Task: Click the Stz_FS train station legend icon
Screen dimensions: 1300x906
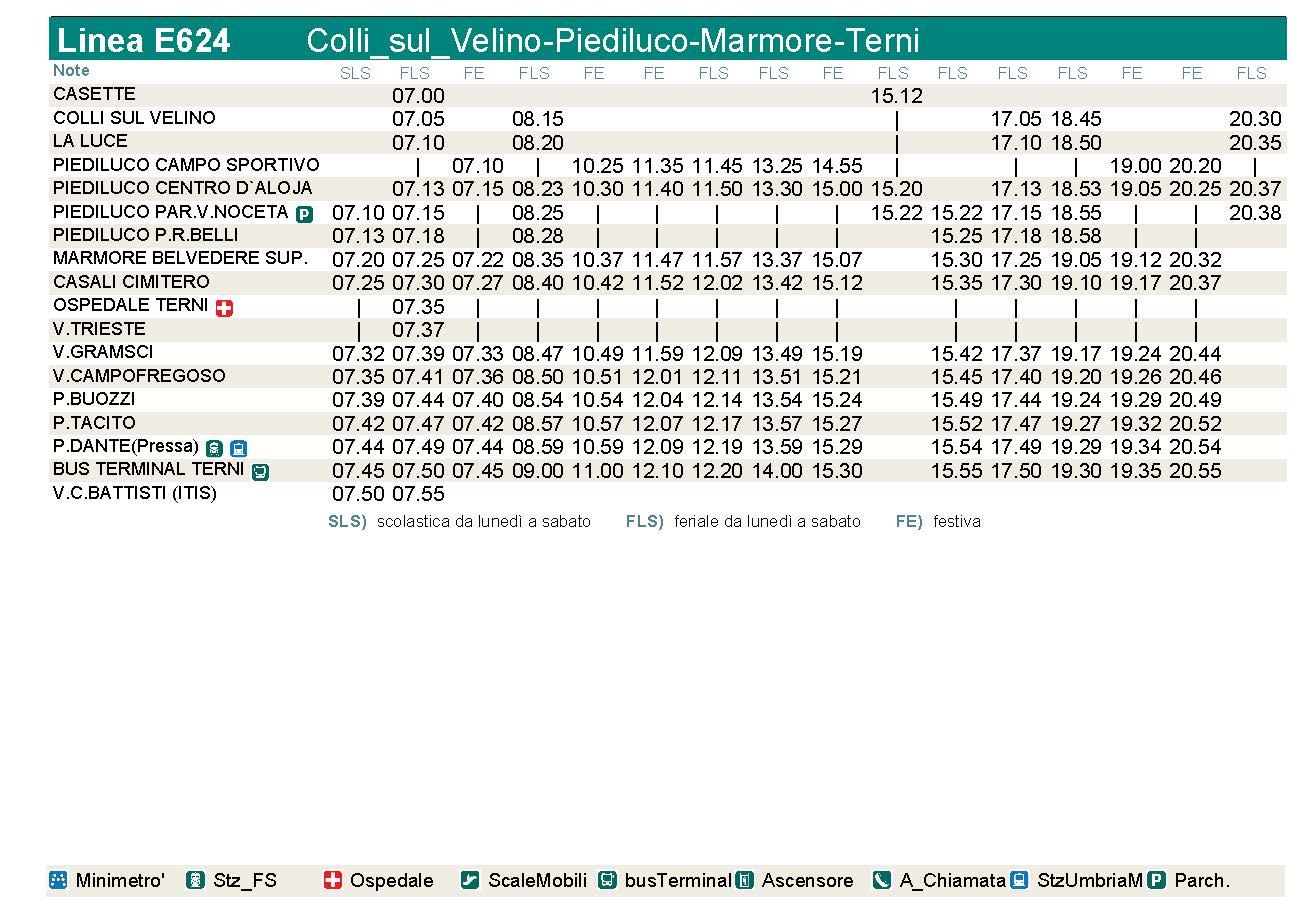Action: (196, 881)
